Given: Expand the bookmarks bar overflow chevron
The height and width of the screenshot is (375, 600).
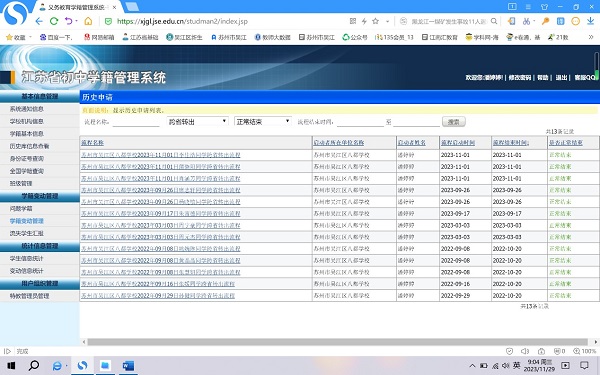Looking at the screenshot, I should [x=591, y=37].
